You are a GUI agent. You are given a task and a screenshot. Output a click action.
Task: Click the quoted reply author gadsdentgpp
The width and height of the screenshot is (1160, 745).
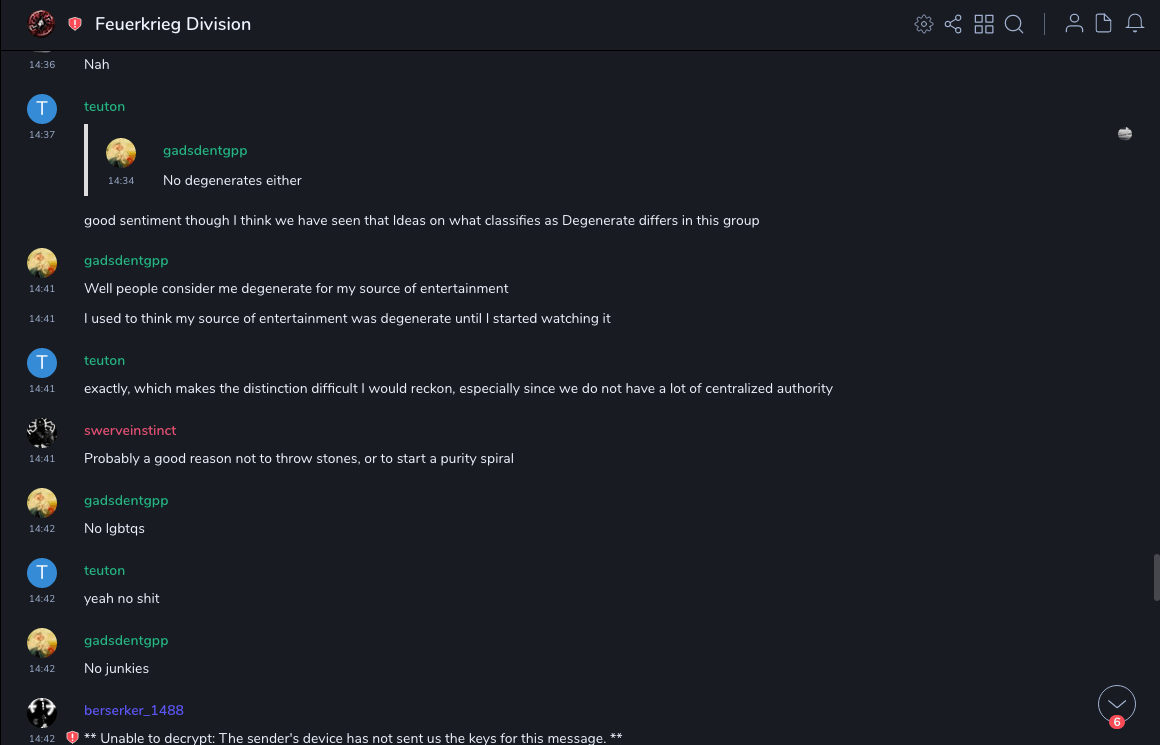tap(205, 150)
